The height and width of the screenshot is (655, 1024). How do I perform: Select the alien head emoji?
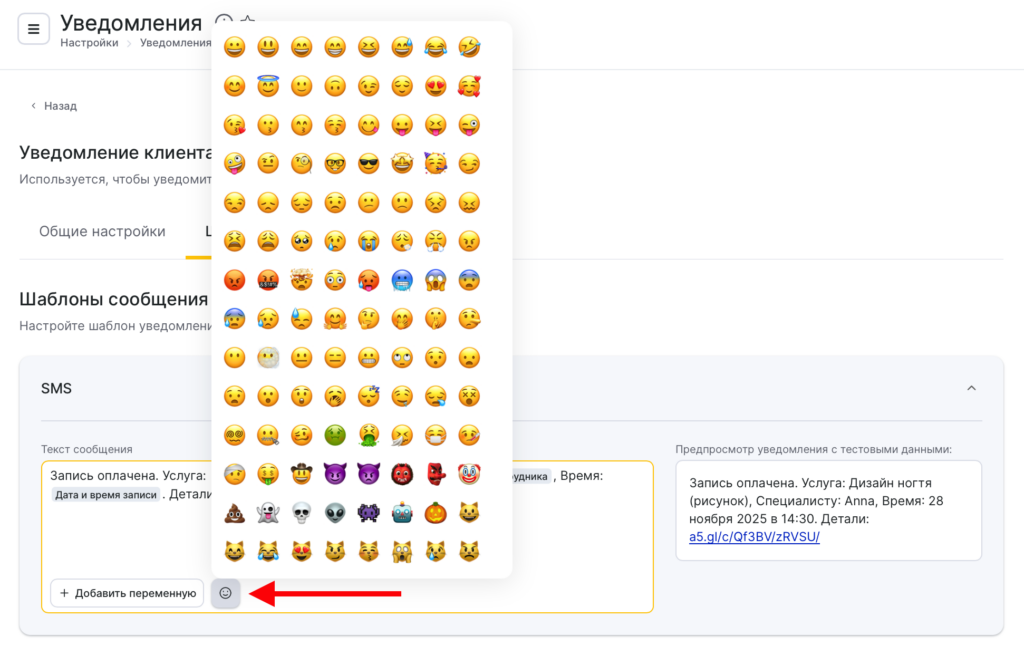point(335,513)
